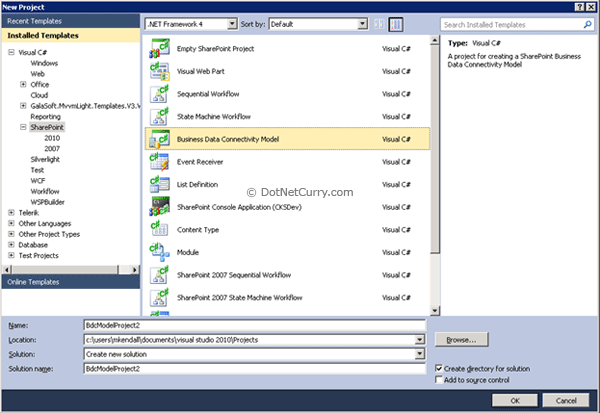Pick SharePoint 2007 Sequential Workflow icon

point(159,274)
